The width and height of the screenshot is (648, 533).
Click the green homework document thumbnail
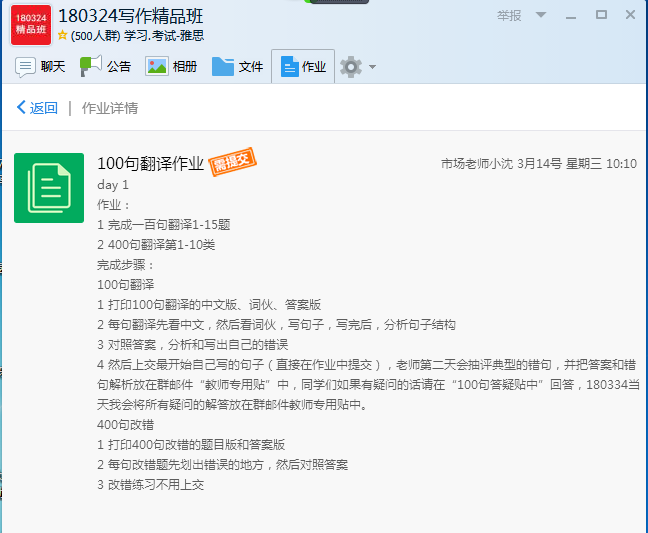(49, 188)
